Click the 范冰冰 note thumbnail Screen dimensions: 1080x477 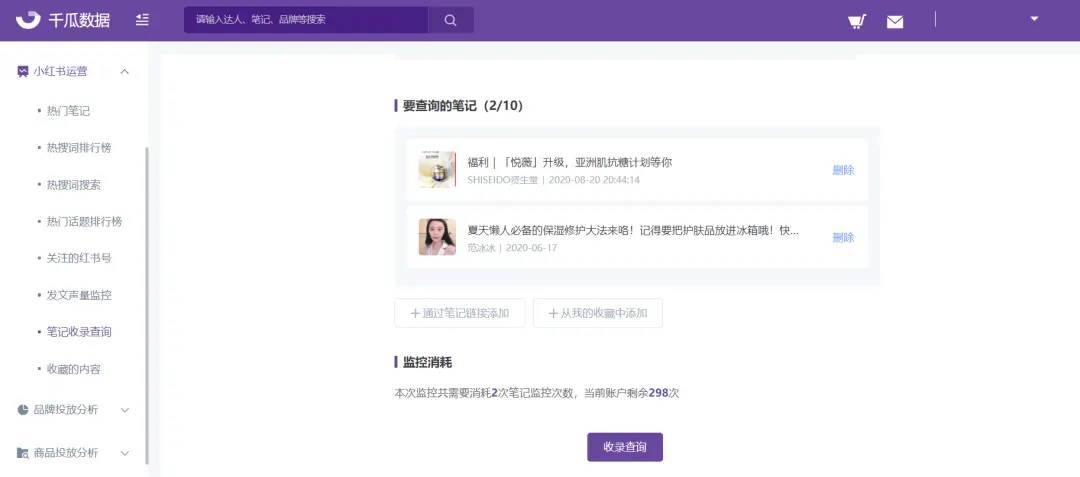tap(437, 237)
